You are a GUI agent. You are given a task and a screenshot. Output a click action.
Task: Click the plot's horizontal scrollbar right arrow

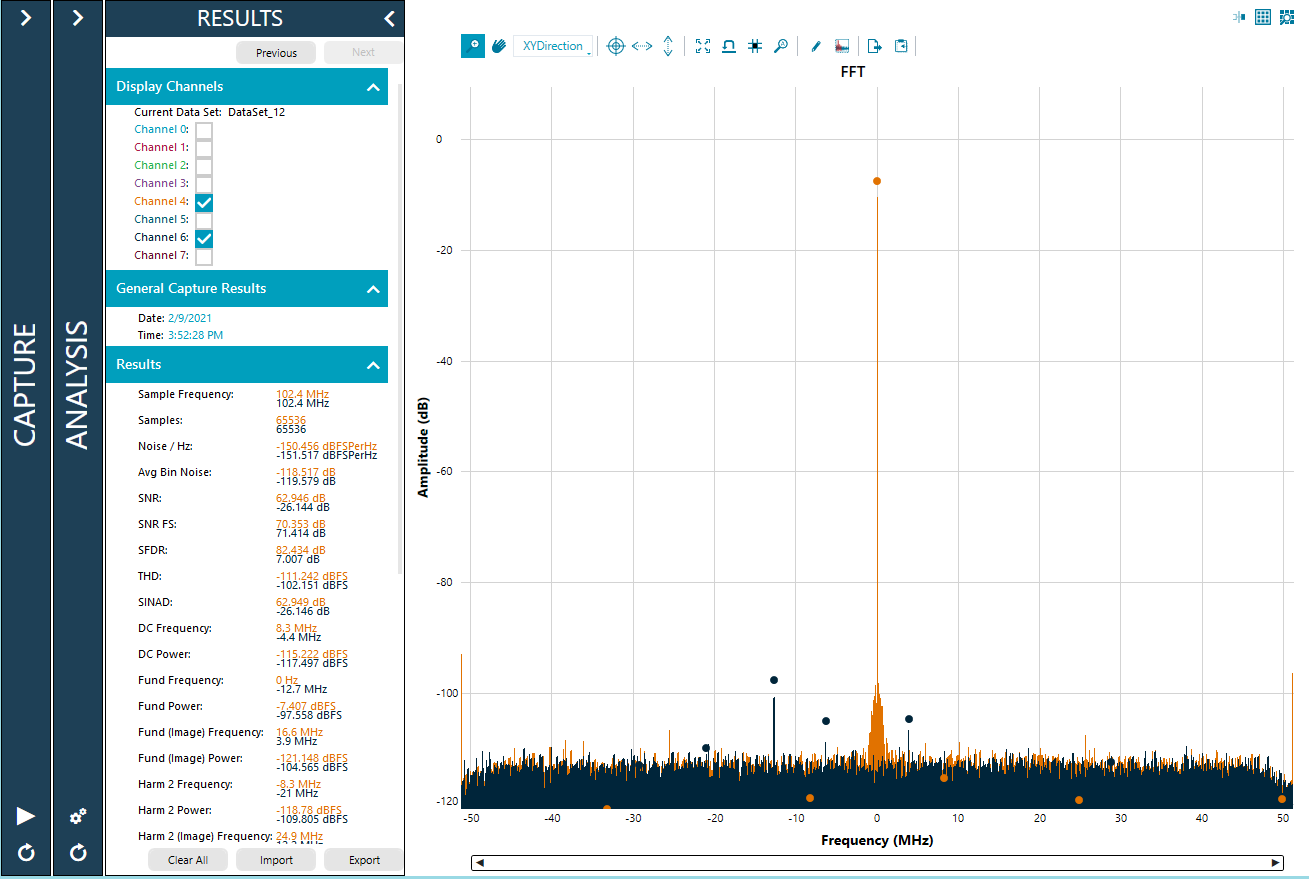point(1275,863)
